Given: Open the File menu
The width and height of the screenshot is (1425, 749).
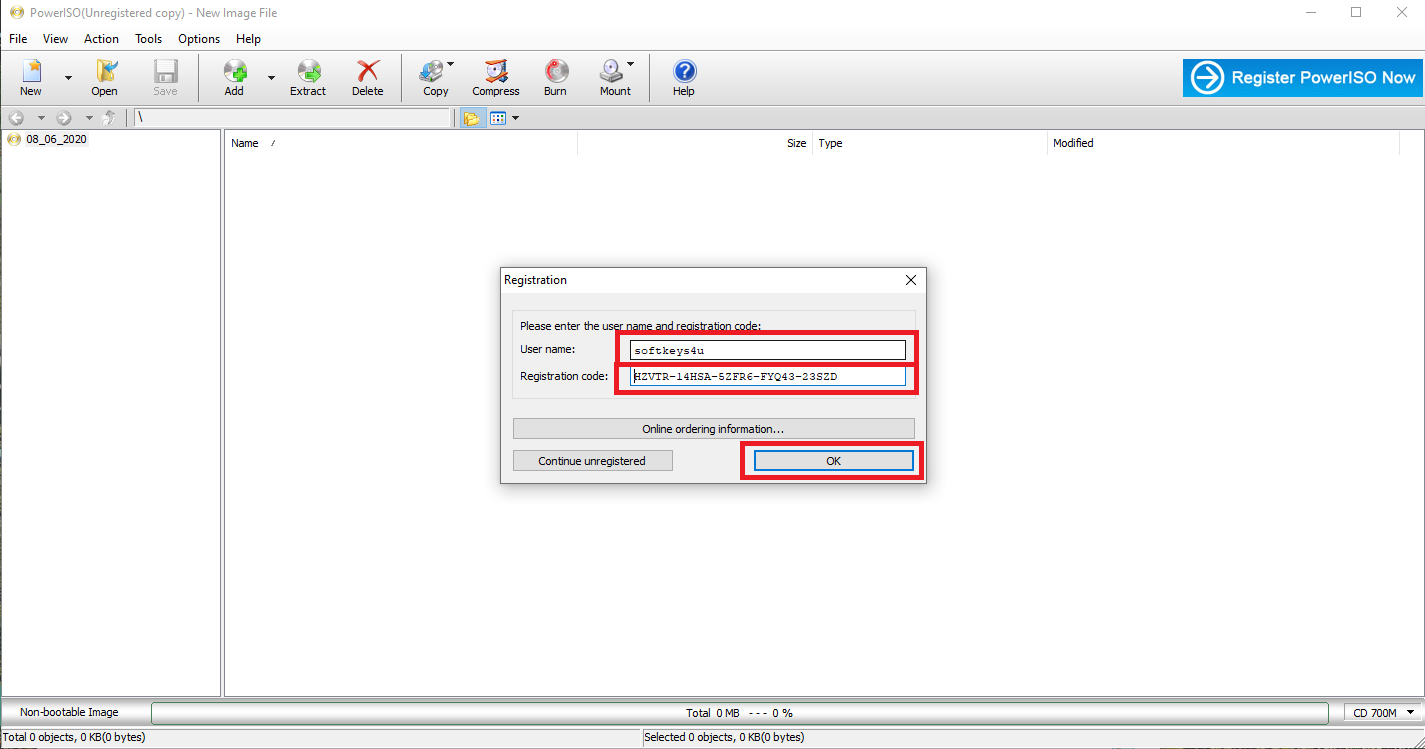Looking at the screenshot, I should point(18,39).
